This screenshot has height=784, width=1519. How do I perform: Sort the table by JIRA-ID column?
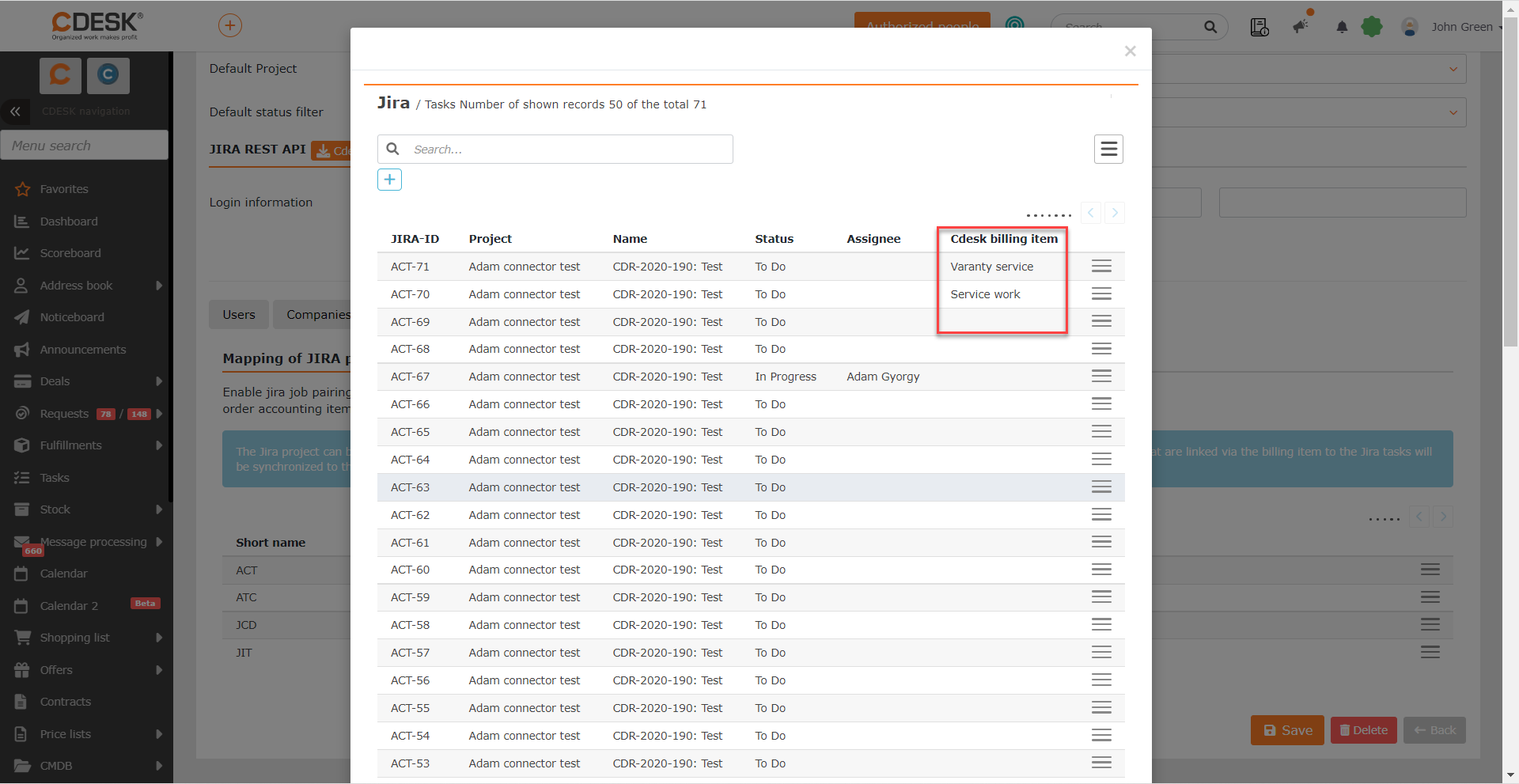coord(415,239)
